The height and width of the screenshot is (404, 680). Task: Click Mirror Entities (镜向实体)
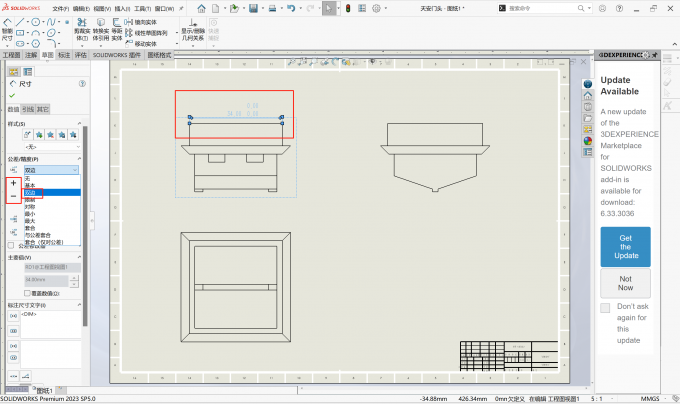141,22
